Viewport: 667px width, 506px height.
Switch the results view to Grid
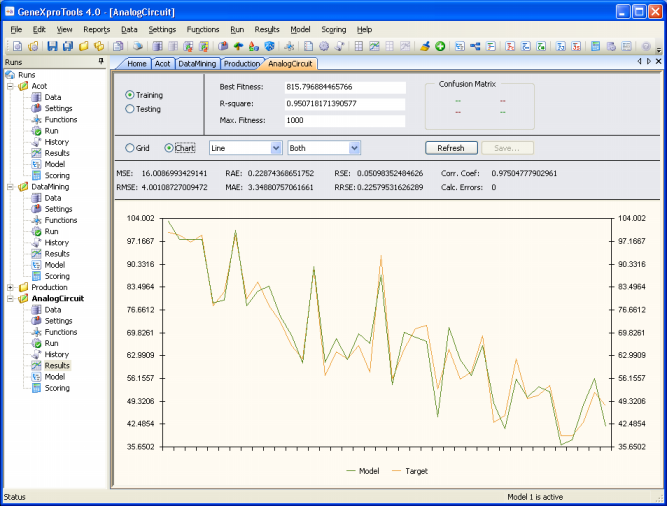pos(130,148)
